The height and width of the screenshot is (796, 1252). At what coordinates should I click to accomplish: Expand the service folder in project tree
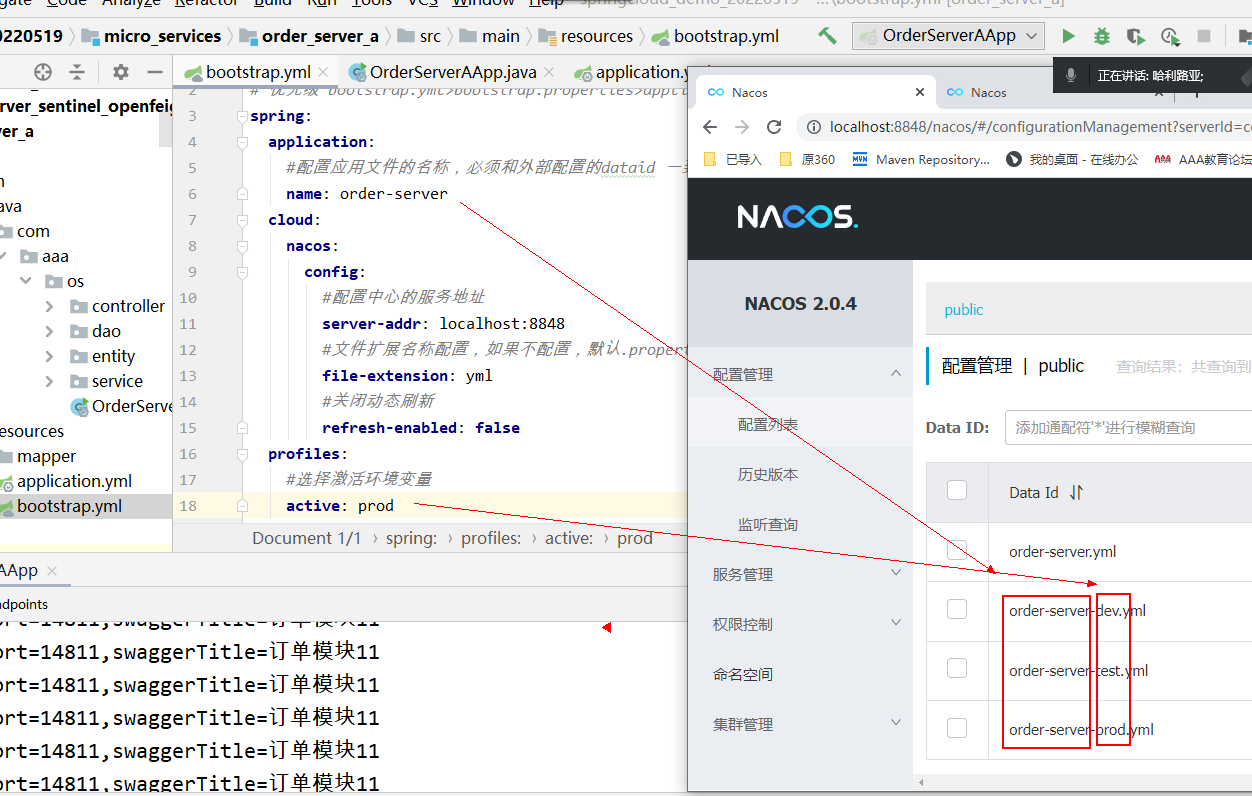(50, 381)
